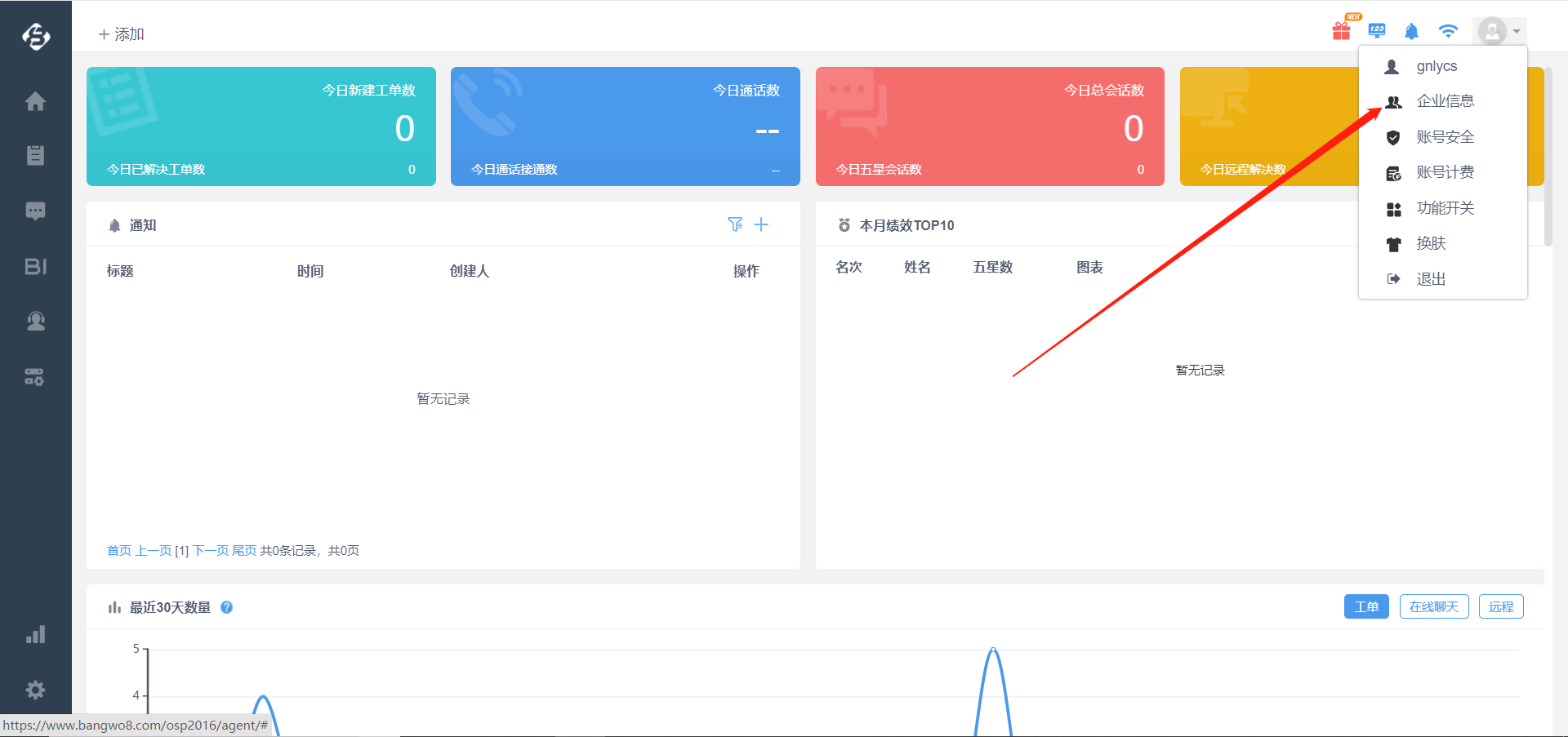Open the chat message sidebar icon
The height and width of the screenshot is (737, 1568).
[x=35, y=211]
